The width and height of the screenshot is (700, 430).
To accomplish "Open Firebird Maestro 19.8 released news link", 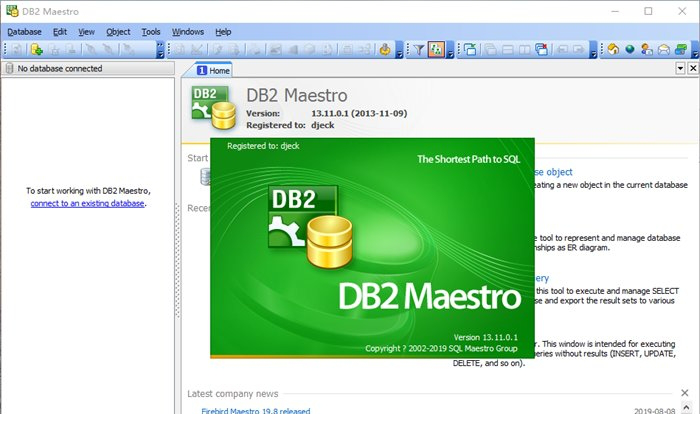I will (x=255, y=411).
